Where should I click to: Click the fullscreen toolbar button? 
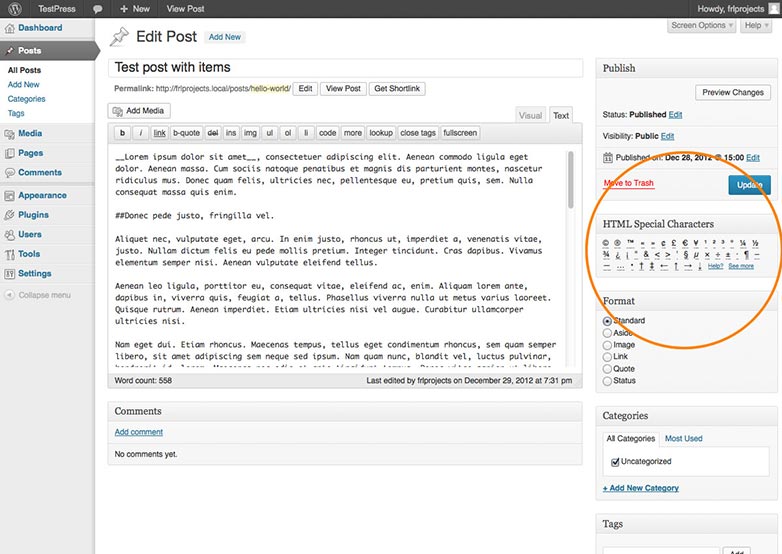[460, 133]
